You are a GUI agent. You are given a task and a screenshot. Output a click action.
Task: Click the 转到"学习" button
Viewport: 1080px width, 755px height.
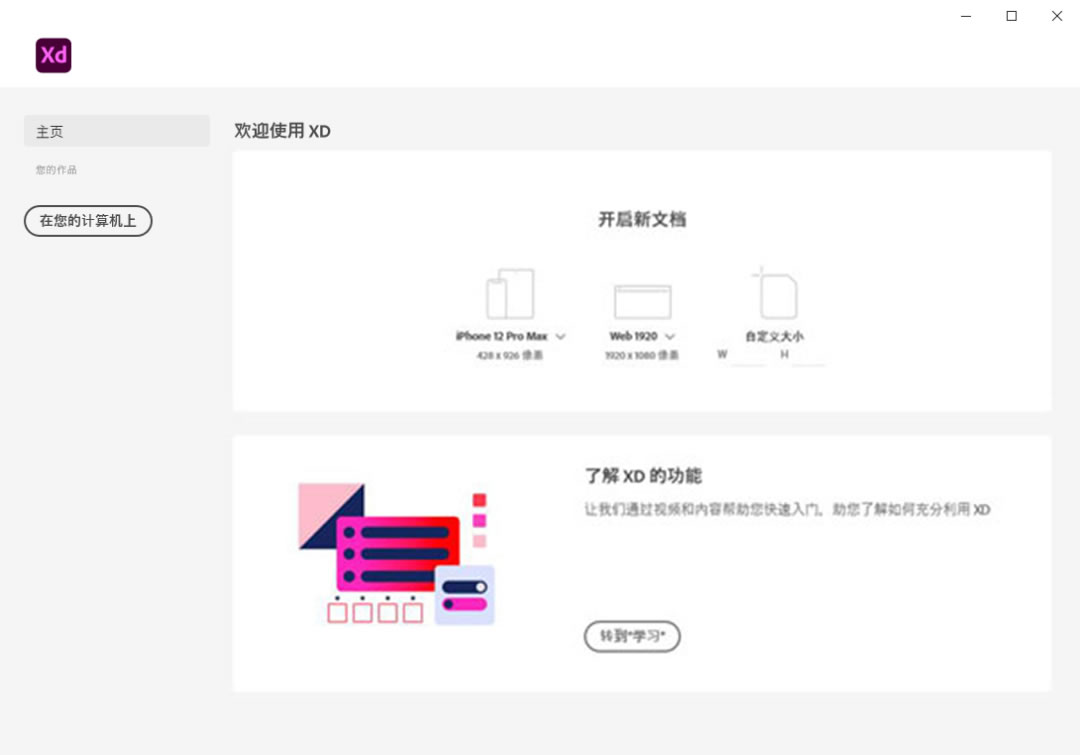pyautogui.click(x=632, y=636)
